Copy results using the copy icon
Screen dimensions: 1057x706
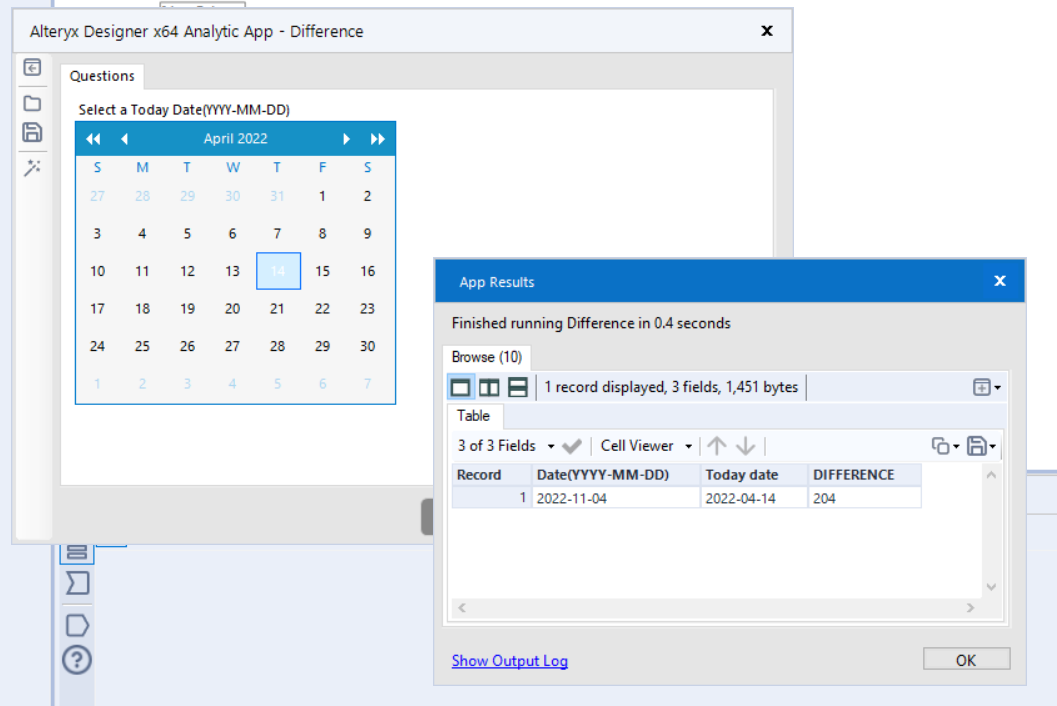941,446
